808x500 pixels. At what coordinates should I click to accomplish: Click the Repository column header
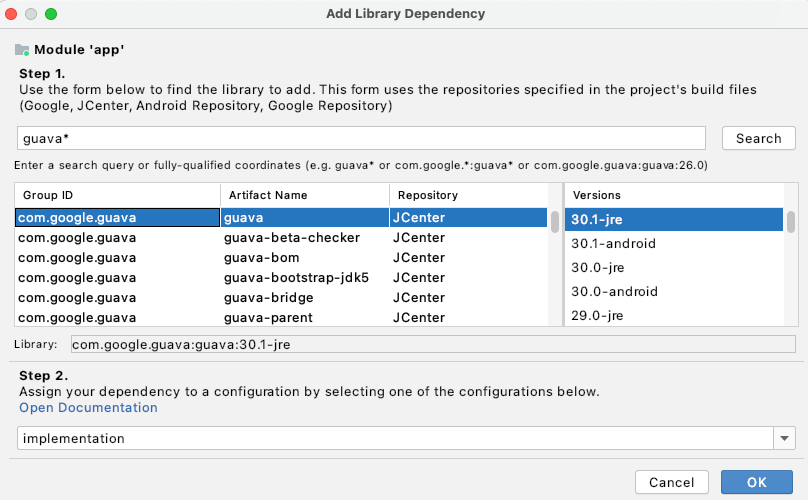point(468,195)
